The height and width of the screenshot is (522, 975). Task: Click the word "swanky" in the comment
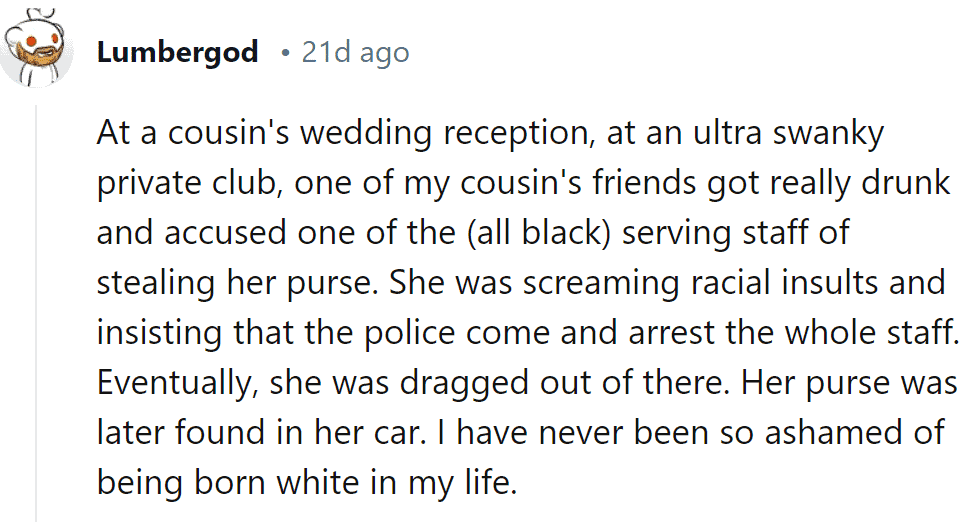tap(828, 135)
